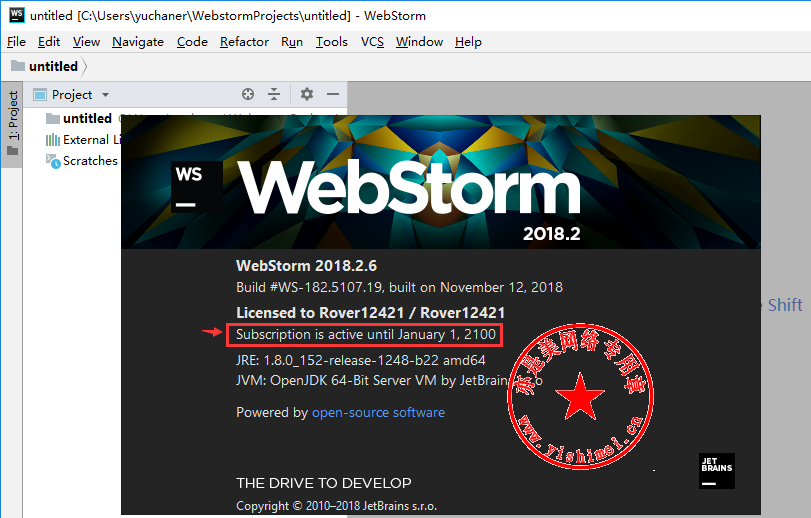This screenshot has width=811, height=518.
Task: Open the Edit menu
Action: [49, 42]
